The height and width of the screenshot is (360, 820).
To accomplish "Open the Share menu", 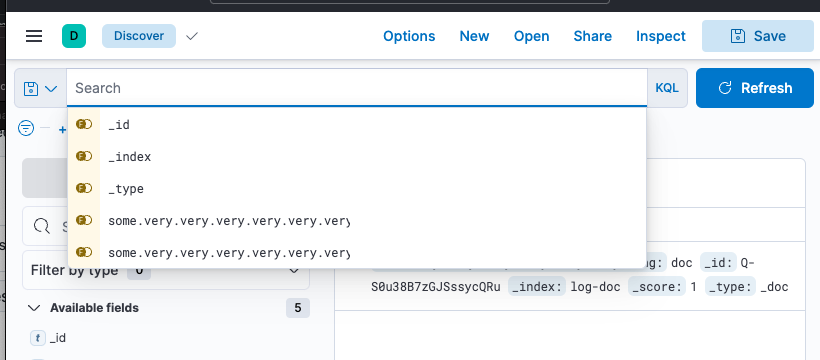I will tap(593, 36).
